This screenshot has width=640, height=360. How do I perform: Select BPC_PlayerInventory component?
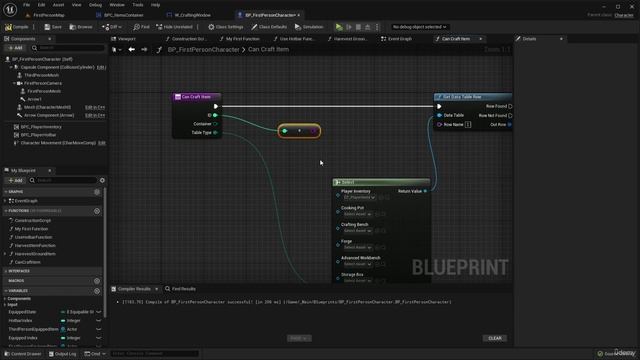click(x=41, y=127)
